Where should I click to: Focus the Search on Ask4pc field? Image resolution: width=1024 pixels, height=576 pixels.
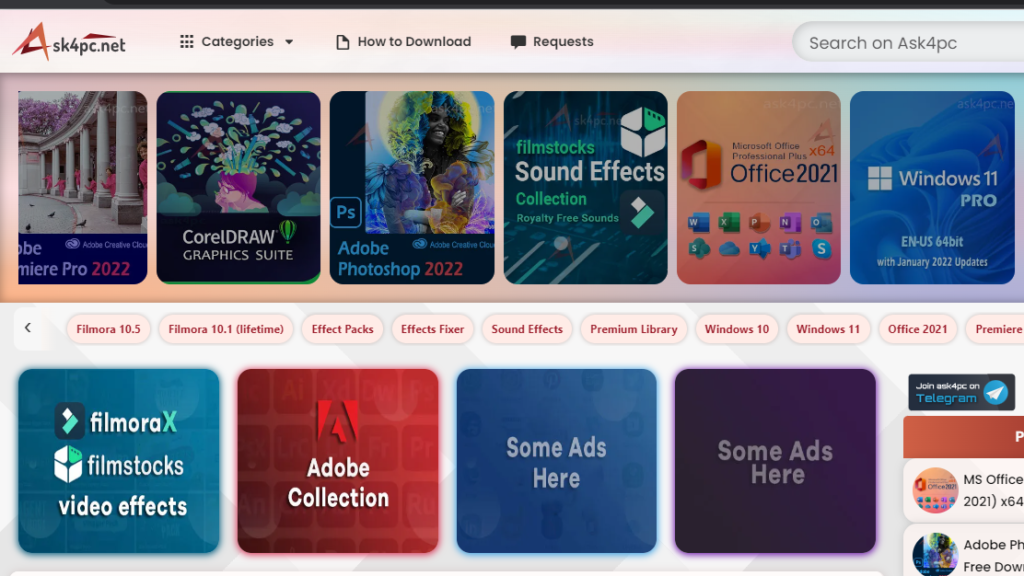[x=908, y=42]
